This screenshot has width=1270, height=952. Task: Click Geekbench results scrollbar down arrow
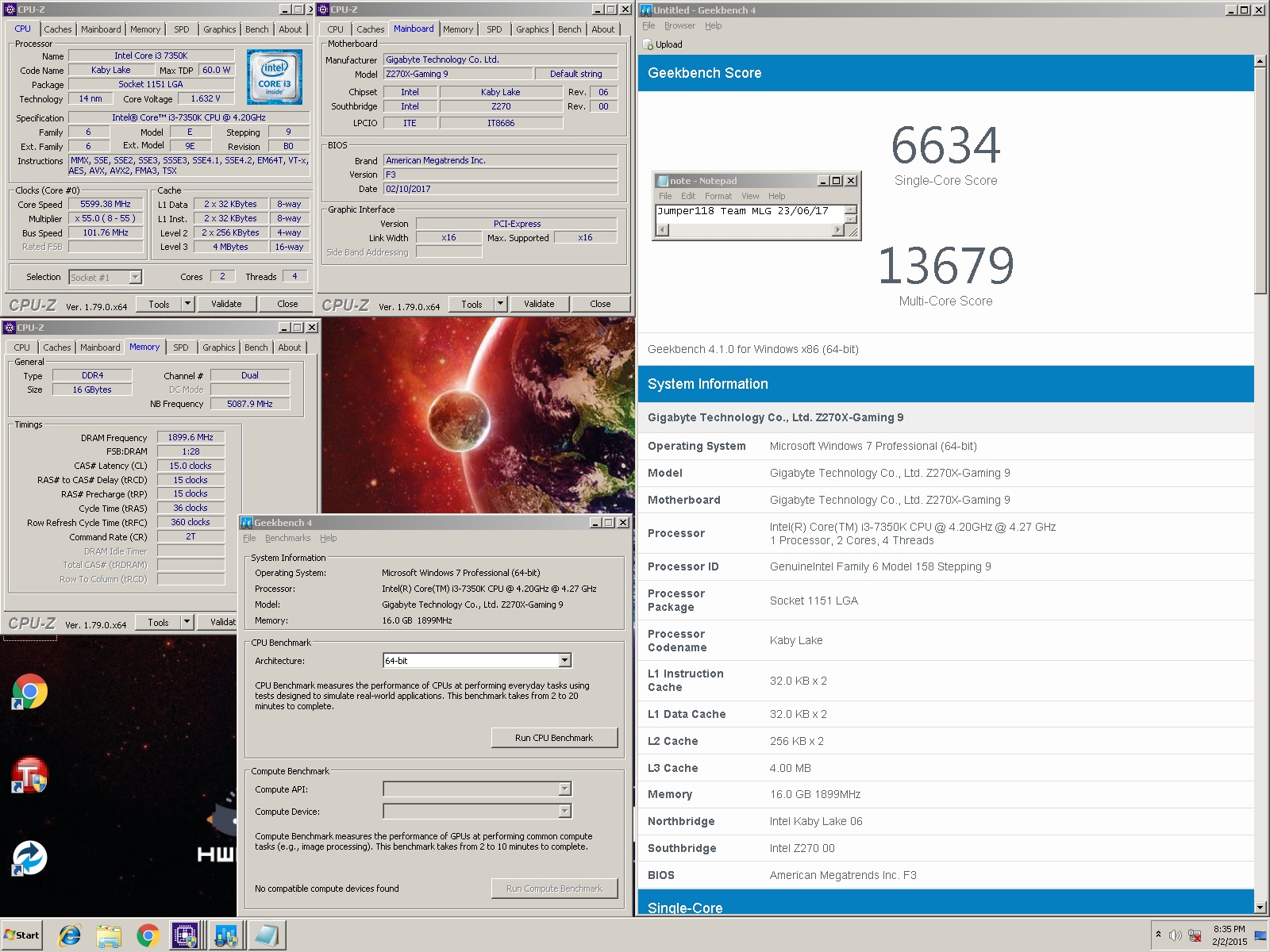click(1260, 908)
